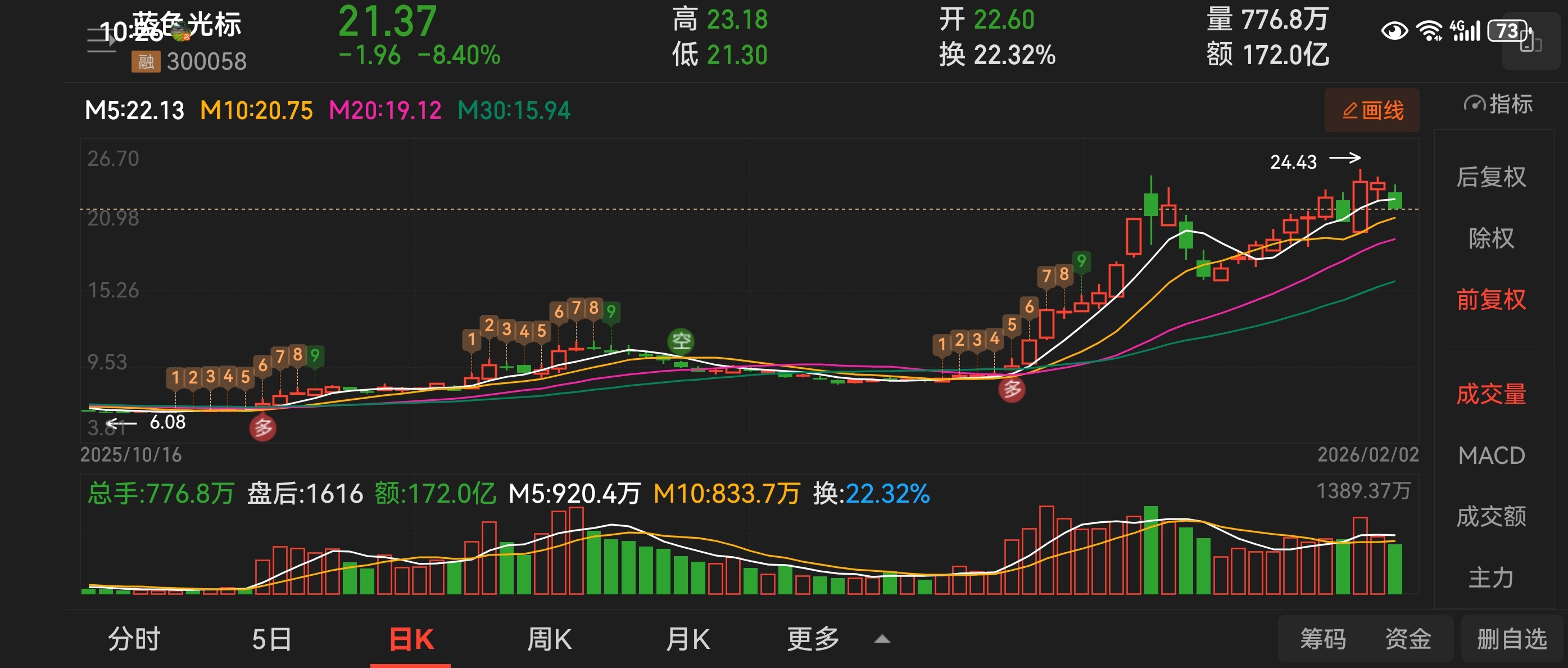Open the stock list menu icon

tap(101, 41)
